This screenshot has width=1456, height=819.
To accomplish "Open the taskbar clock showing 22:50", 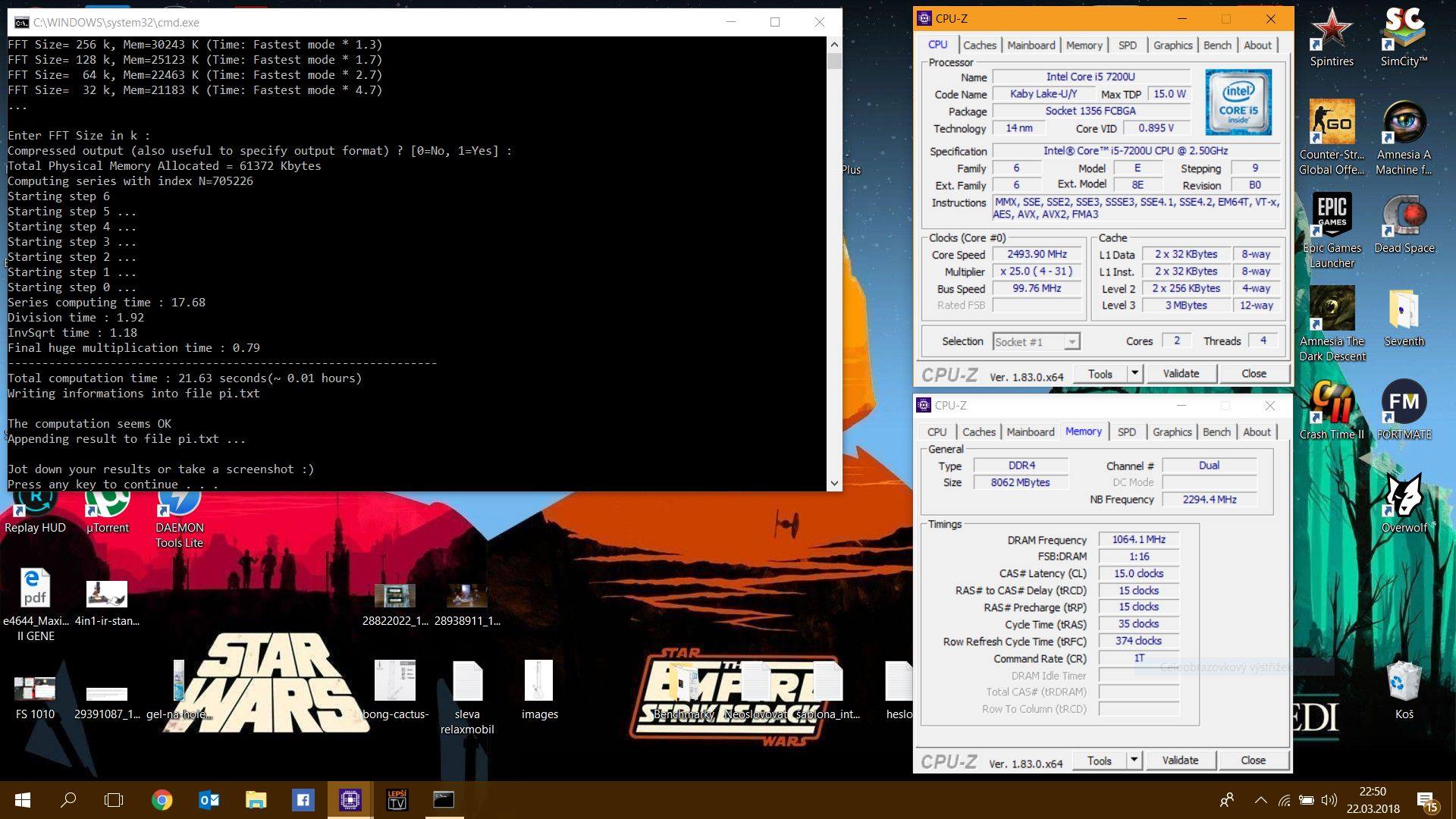I will [x=1373, y=800].
